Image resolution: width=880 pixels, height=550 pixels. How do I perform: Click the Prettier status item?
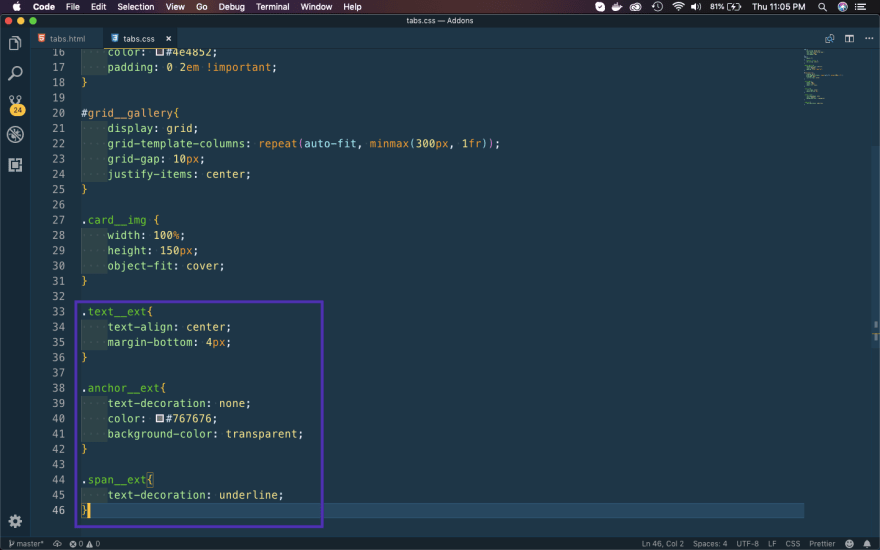tap(822, 544)
